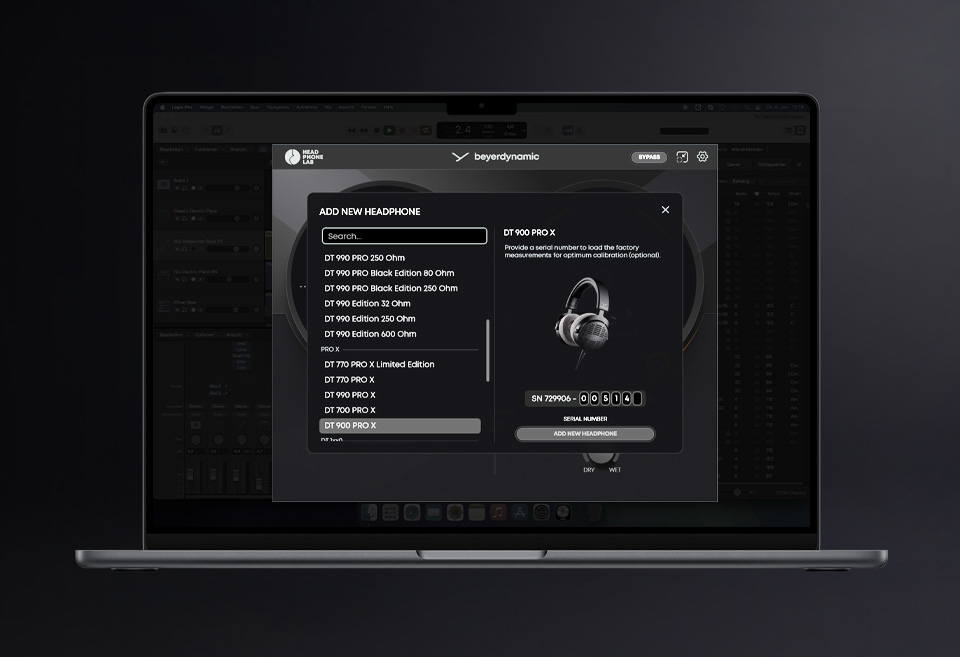Click the window resize icon beside the gear

pos(683,157)
